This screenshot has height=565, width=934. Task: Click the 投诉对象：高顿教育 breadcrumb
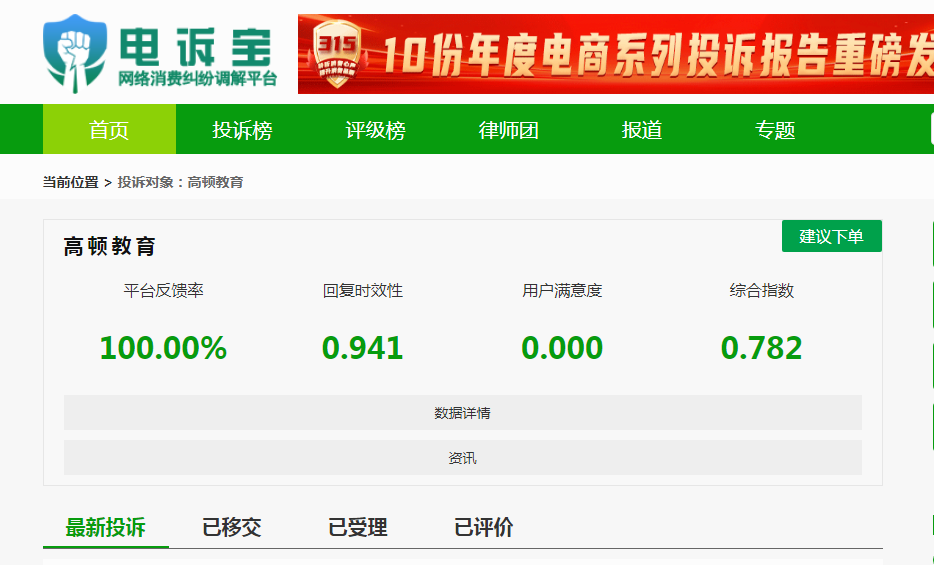click(180, 182)
